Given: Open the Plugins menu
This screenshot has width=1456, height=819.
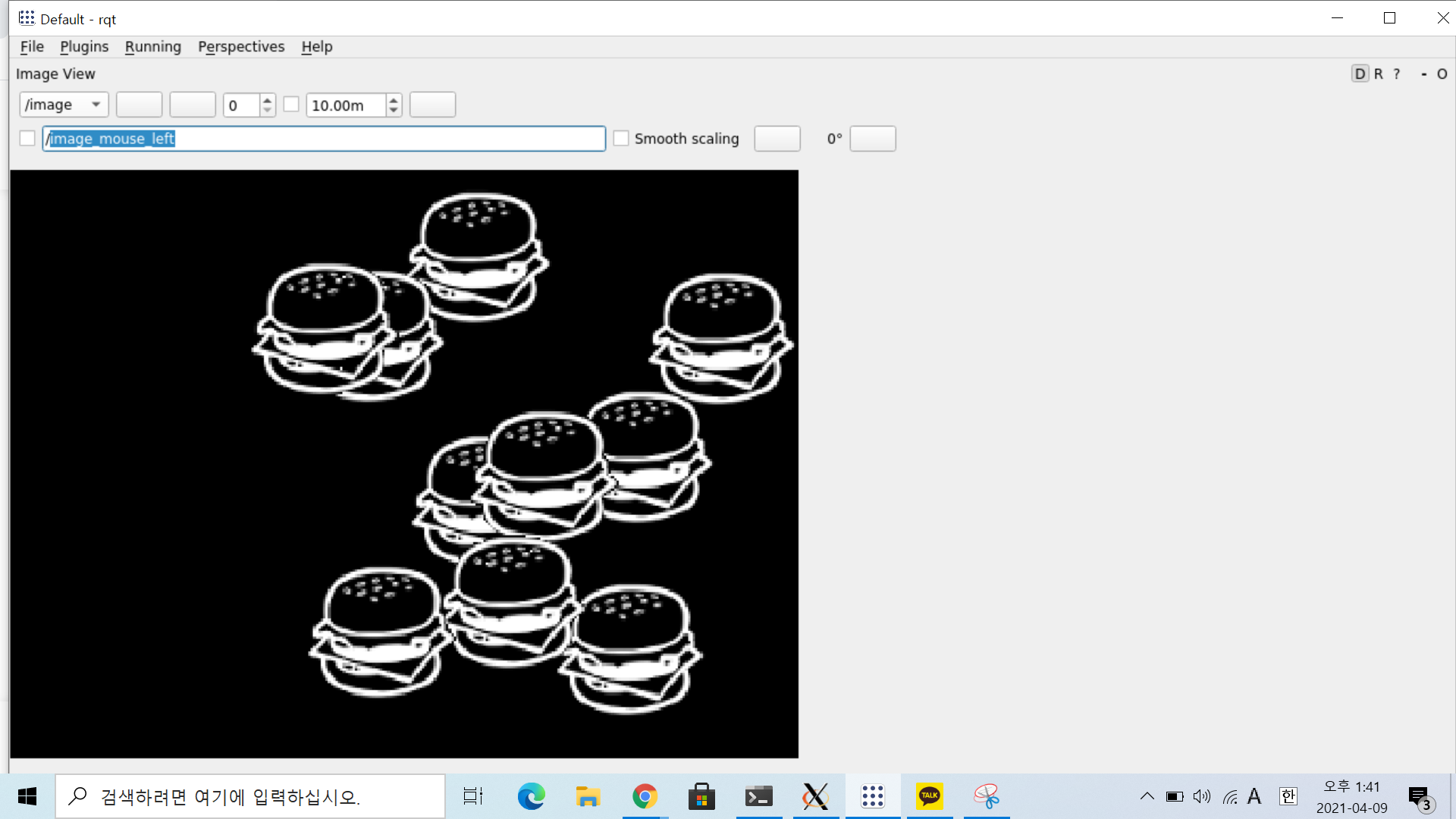Looking at the screenshot, I should point(84,46).
